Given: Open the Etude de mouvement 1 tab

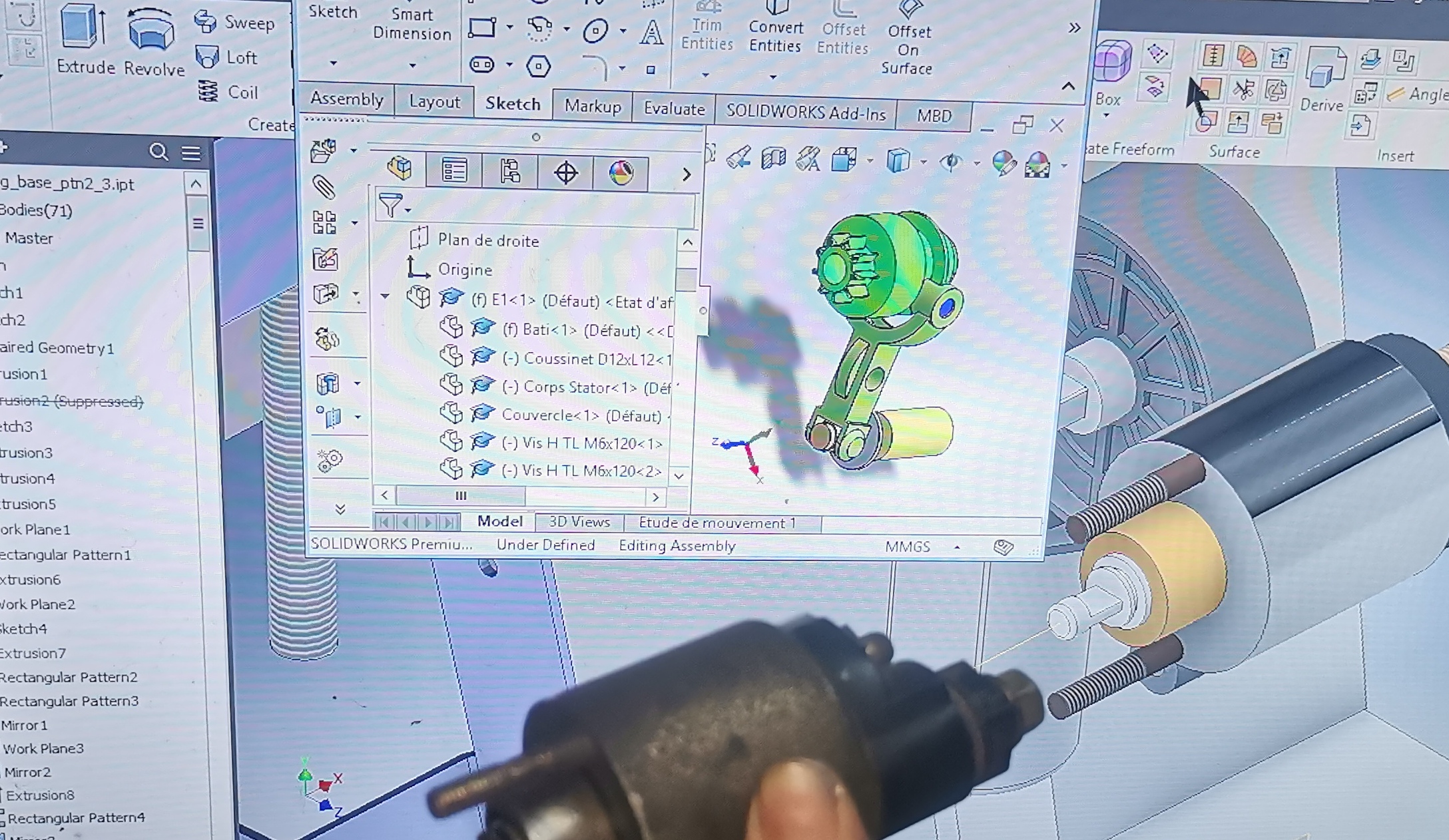Looking at the screenshot, I should pos(717,523).
